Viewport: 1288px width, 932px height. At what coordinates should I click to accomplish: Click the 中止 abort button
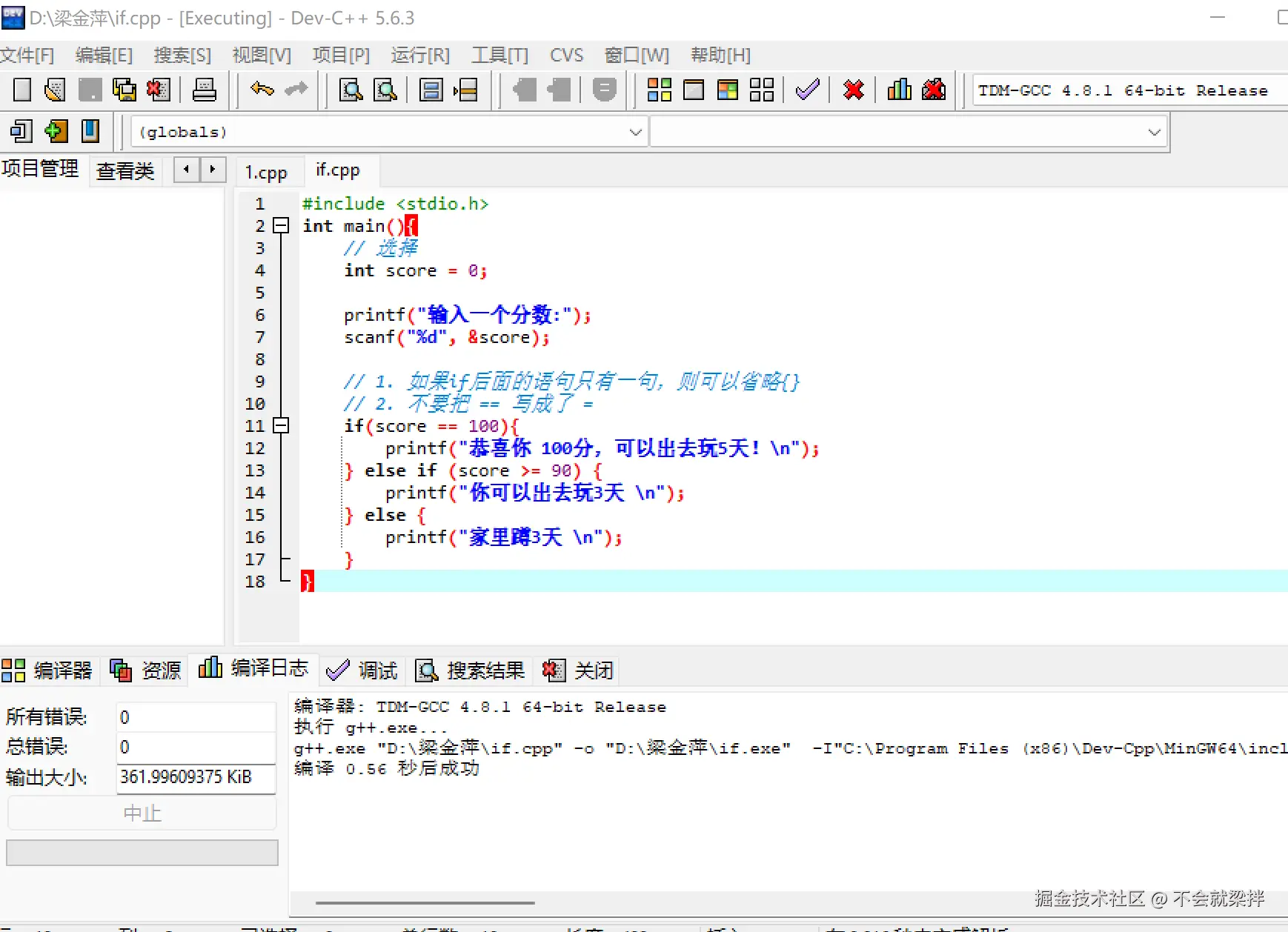pos(142,813)
